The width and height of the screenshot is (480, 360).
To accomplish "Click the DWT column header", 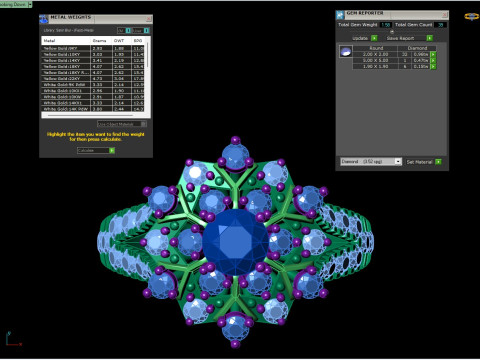I will [122, 41].
